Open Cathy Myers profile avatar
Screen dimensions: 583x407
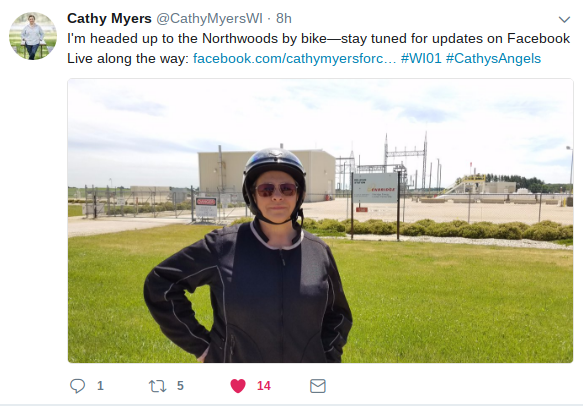pos(33,36)
